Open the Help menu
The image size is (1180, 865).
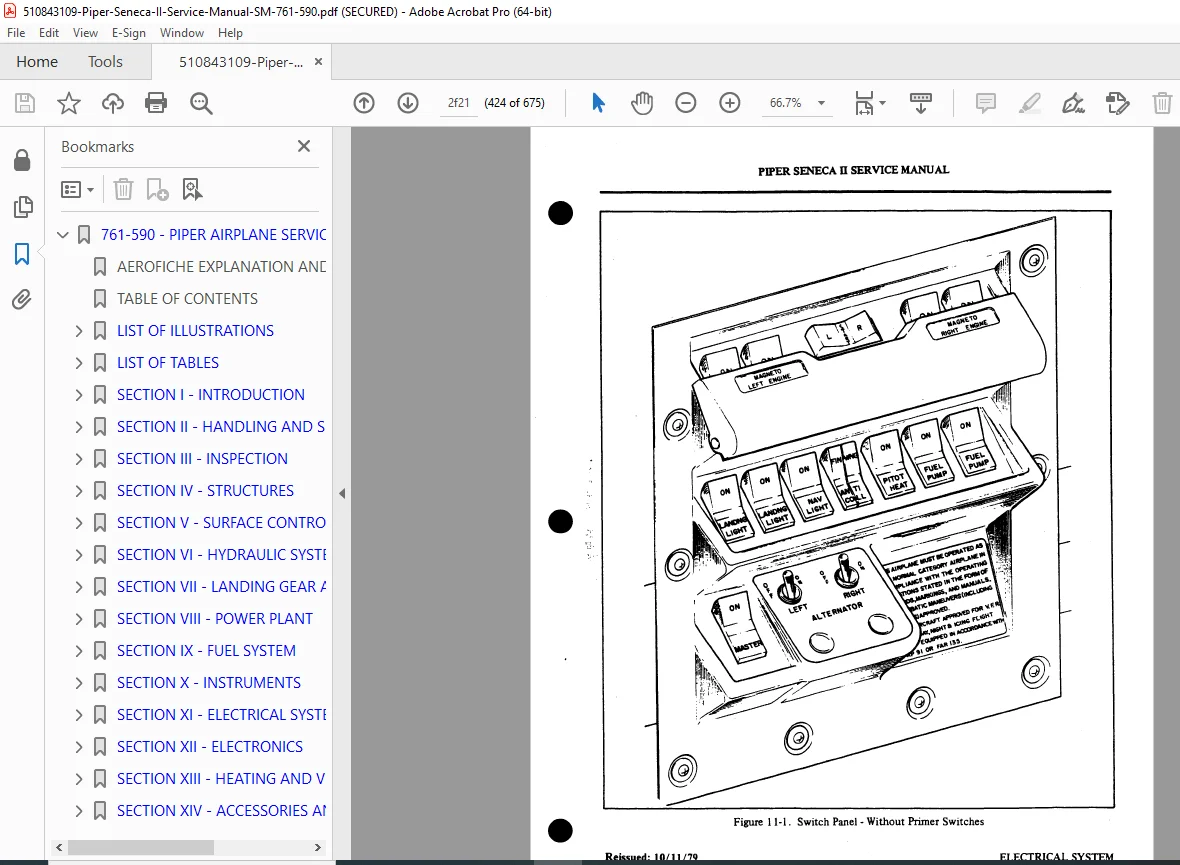(x=230, y=33)
